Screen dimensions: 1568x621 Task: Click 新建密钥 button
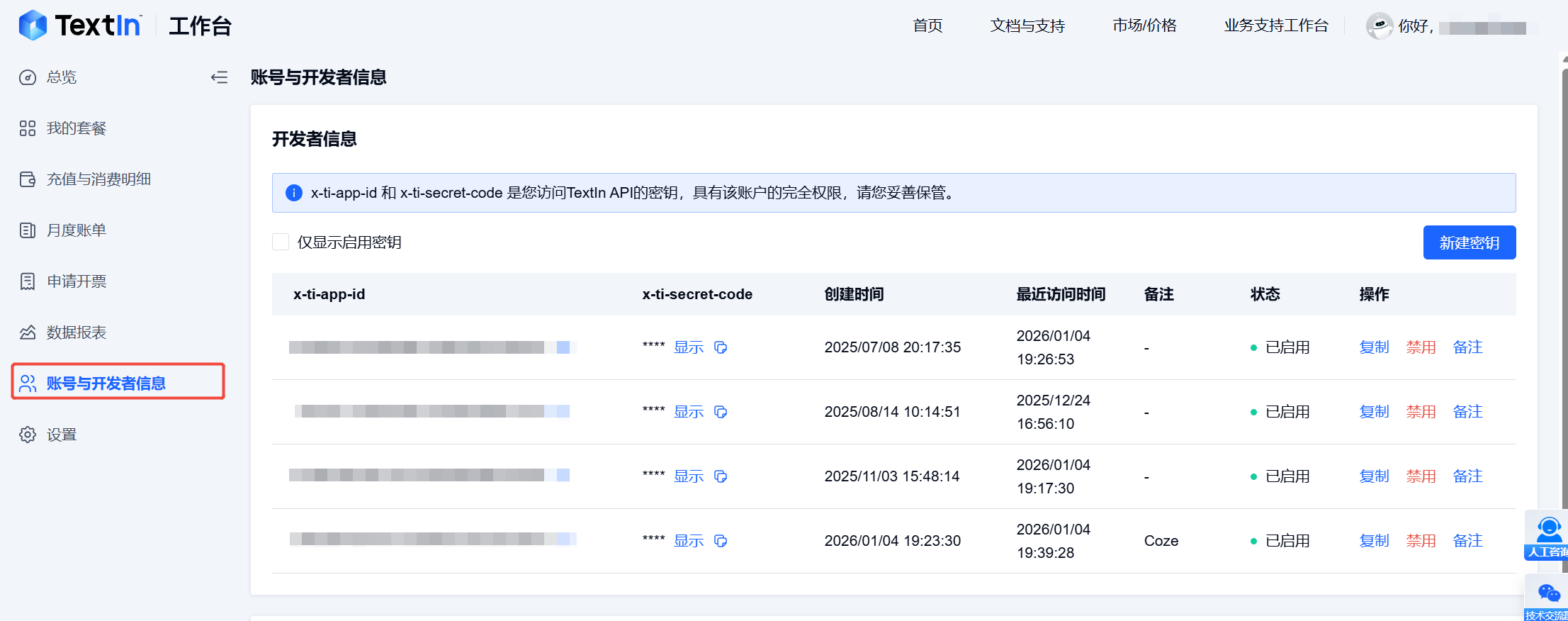pyautogui.click(x=1469, y=242)
